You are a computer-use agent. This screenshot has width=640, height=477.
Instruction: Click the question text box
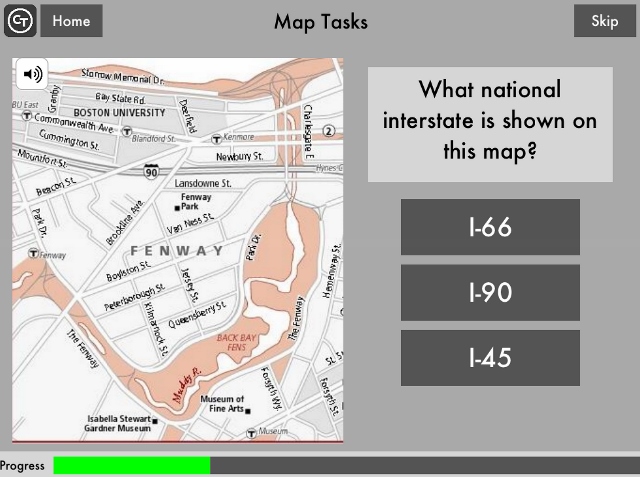(490, 124)
